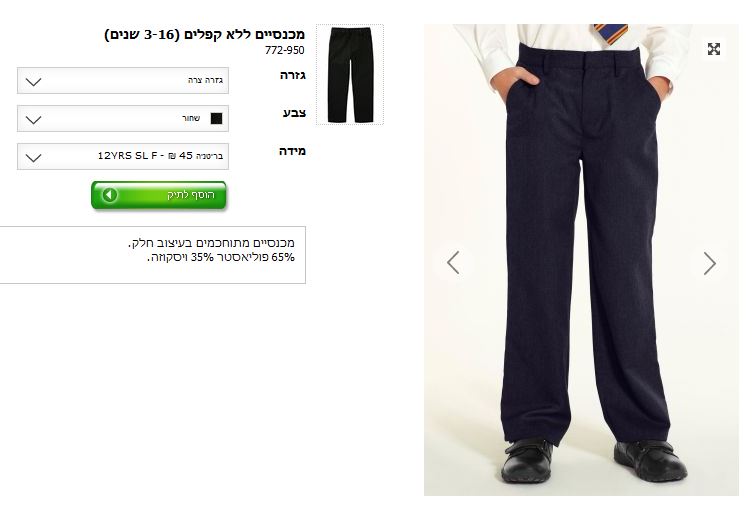Open the גזרה fit dropdown
The width and height of the screenshot is (753, 507).
click(123, 81)
